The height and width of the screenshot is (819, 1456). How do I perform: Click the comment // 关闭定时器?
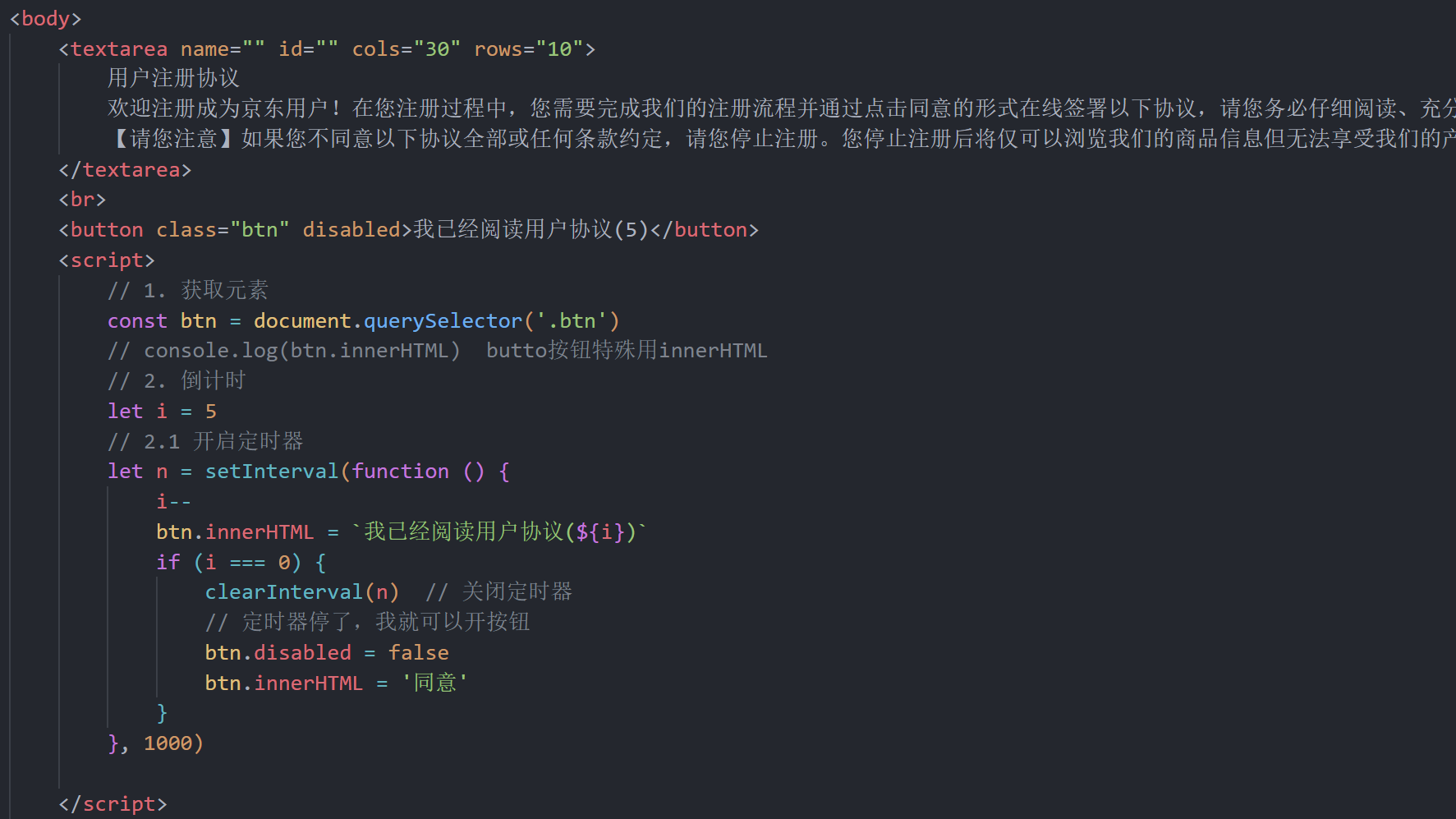coord(498,592)
